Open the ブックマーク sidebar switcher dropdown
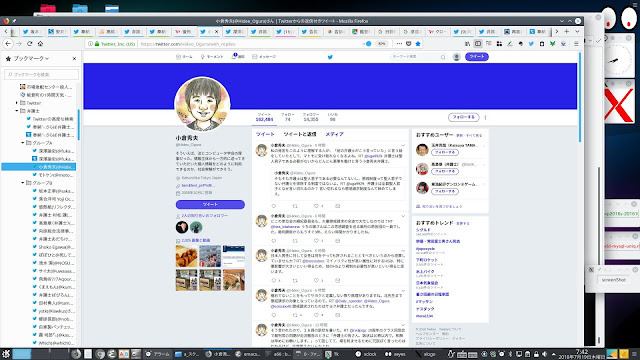The width and height of the screenshot is (640, 360). tap(31, 58)
